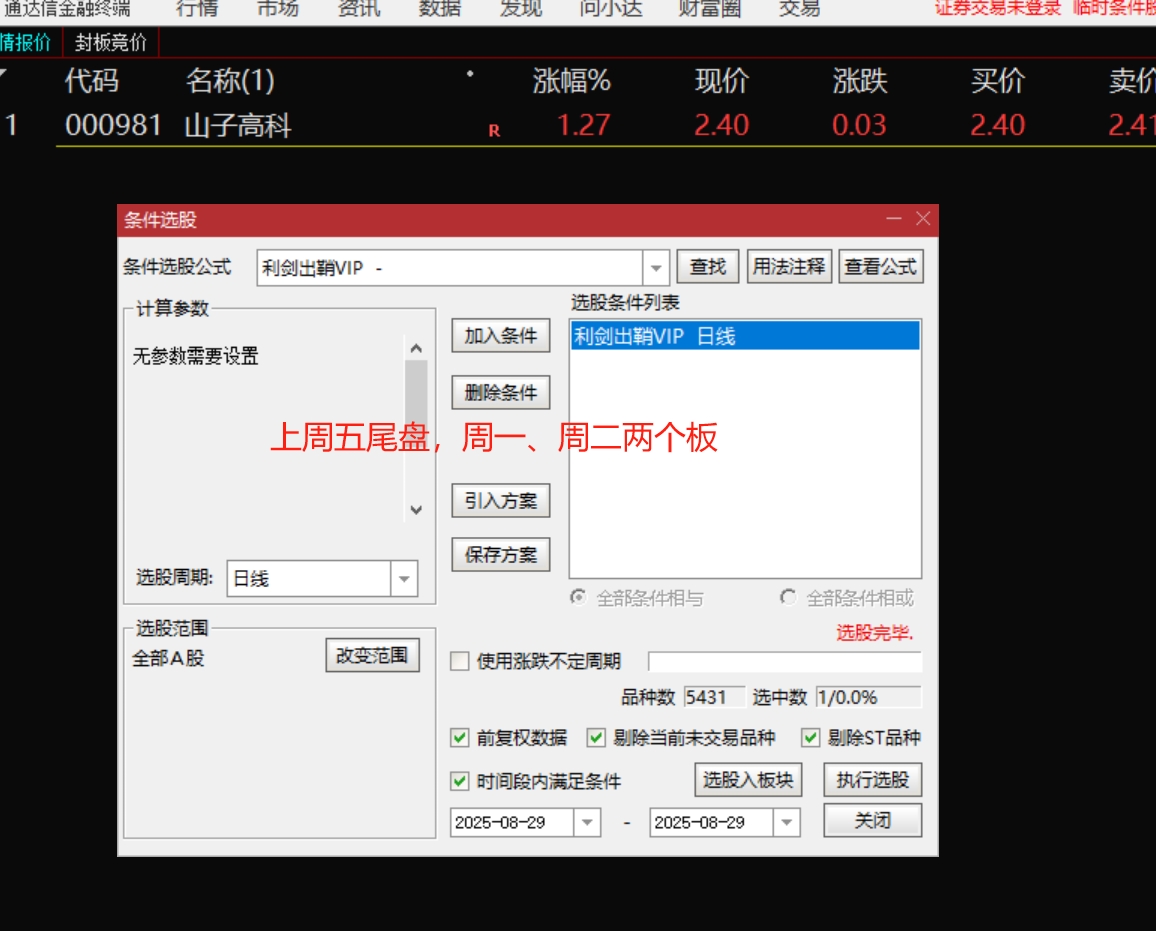1156x931 pixels.
Task: Sort by 买价 column header
Action: 997,80
